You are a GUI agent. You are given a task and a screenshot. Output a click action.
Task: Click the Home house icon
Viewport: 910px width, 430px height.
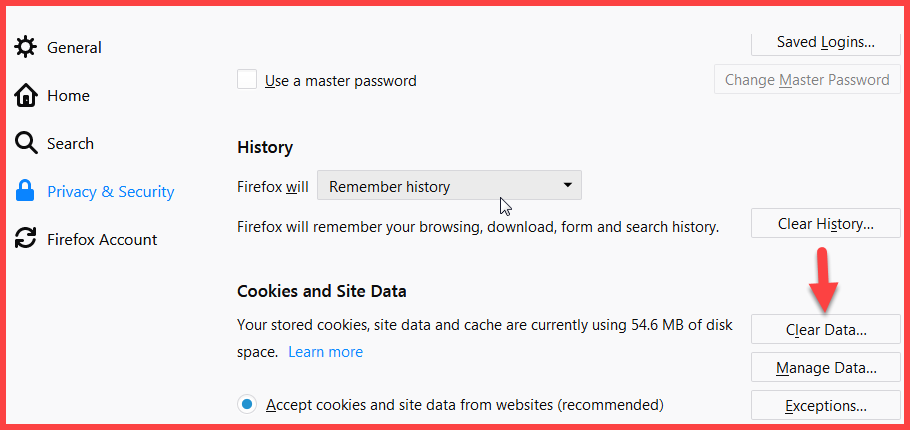point(26,95)
